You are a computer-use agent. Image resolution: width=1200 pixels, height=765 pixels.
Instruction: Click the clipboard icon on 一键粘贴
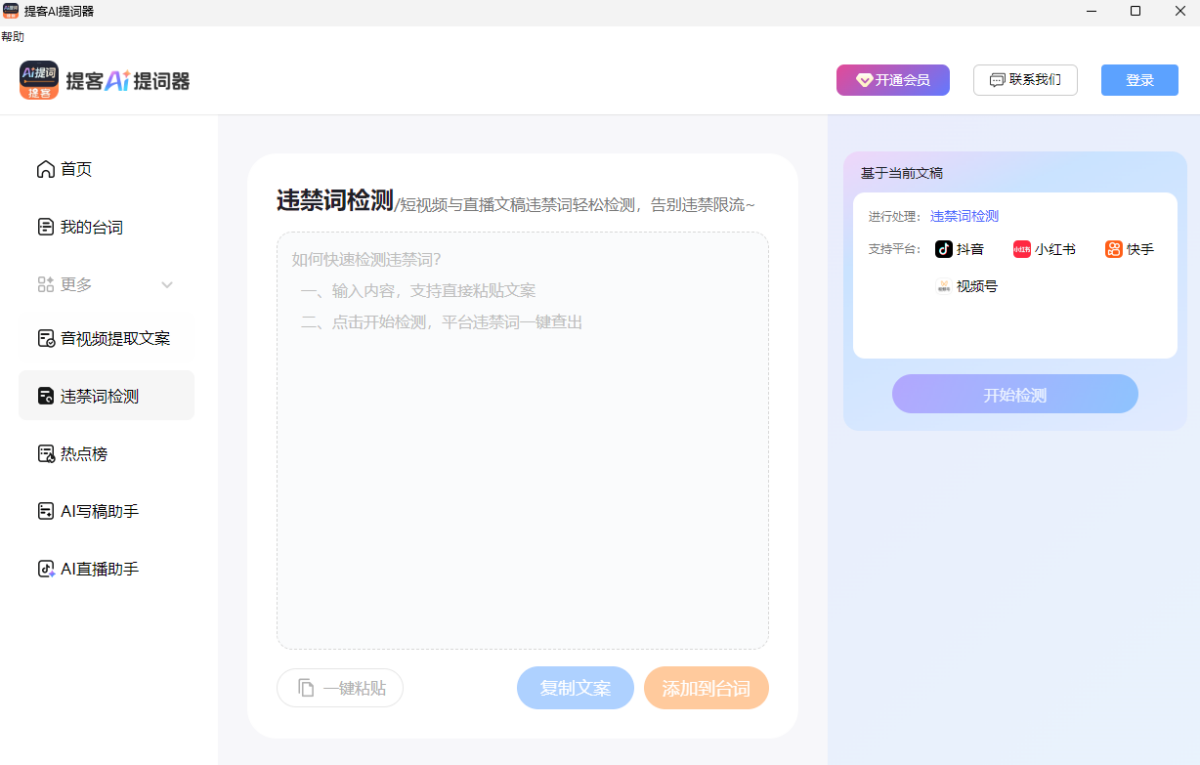click(x=306, y=688)
